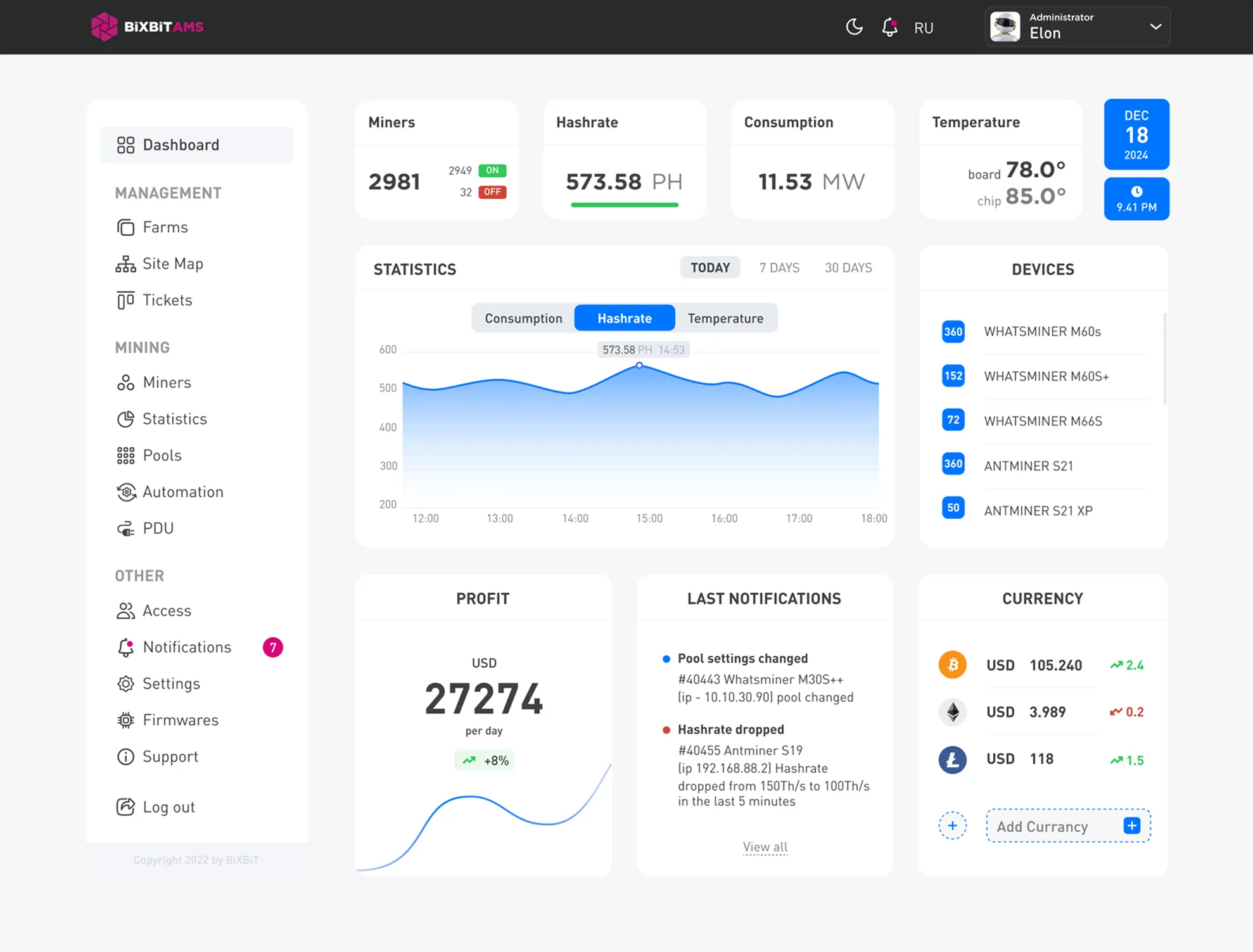This screenshot has width=1253, height=952.
Task: Click the 50 badge for ANTMINER S21 XP
Action: 953,508
